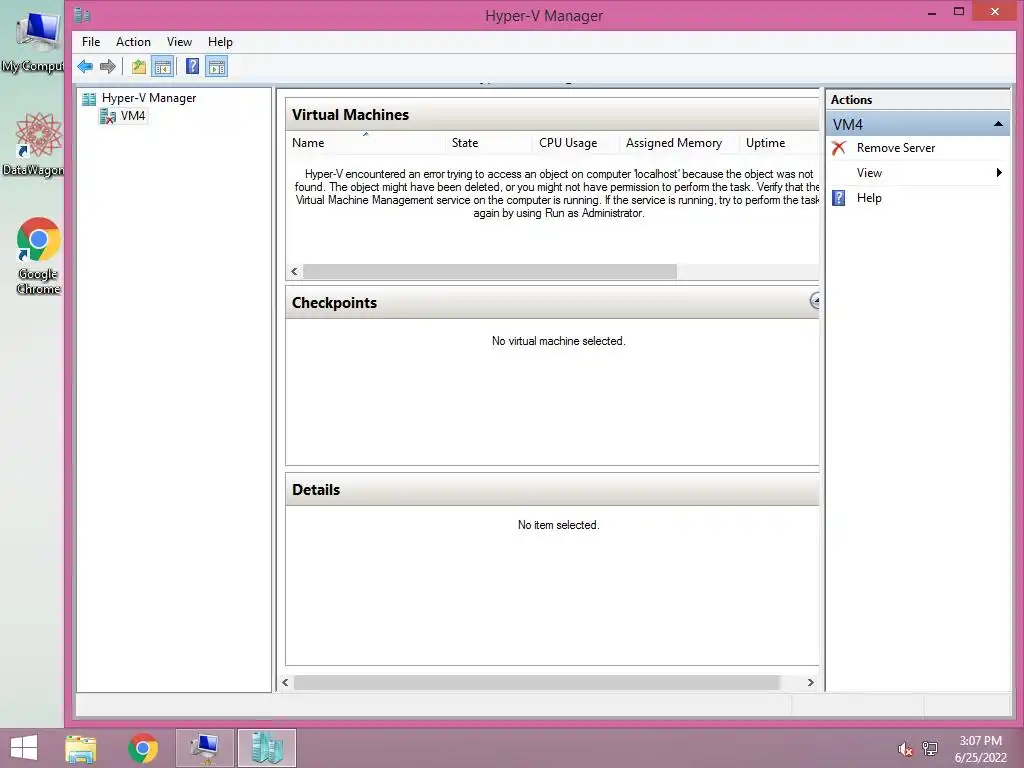
Task: Click the Up One Level toolbar icon
Action: point(138,66)
